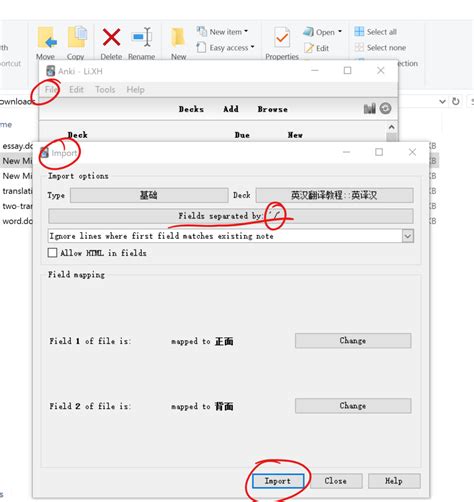Click the Copy to icon
Viewport: 474px width, 502px height.
77,37
